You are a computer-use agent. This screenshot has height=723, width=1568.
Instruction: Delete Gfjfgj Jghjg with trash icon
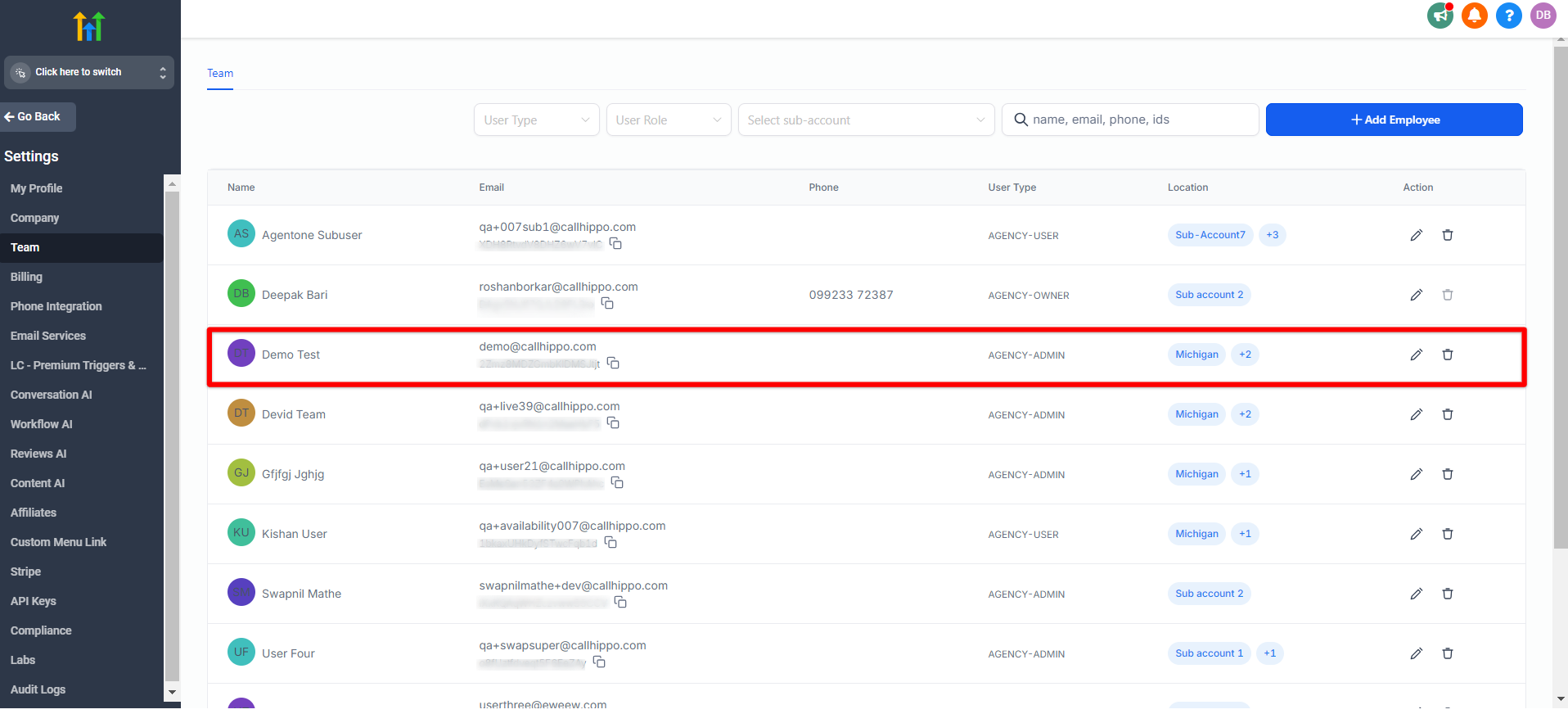coord(1448,474)
